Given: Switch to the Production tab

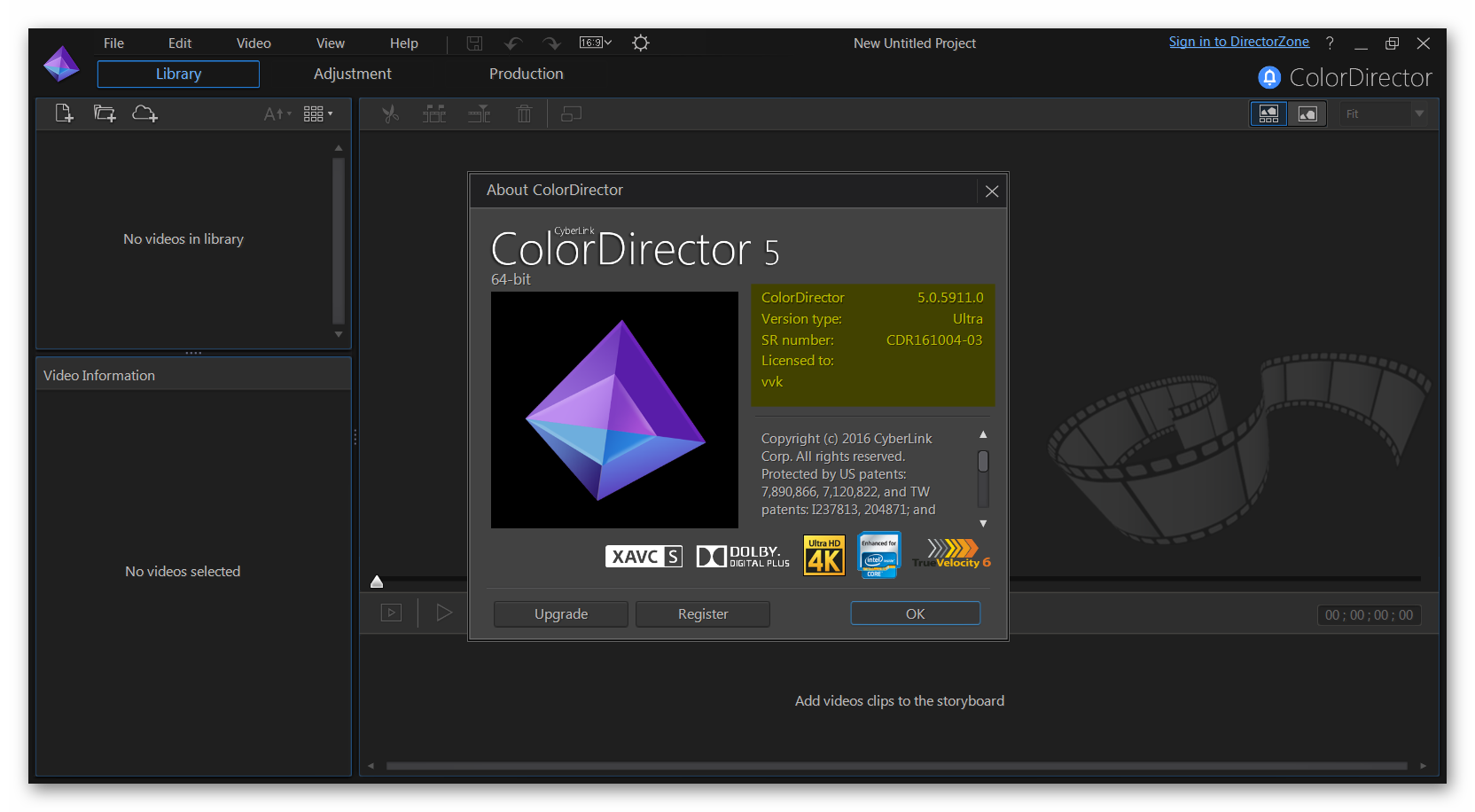Looking at the screenshot, I should pyautogui.click(x=526, y=74).
